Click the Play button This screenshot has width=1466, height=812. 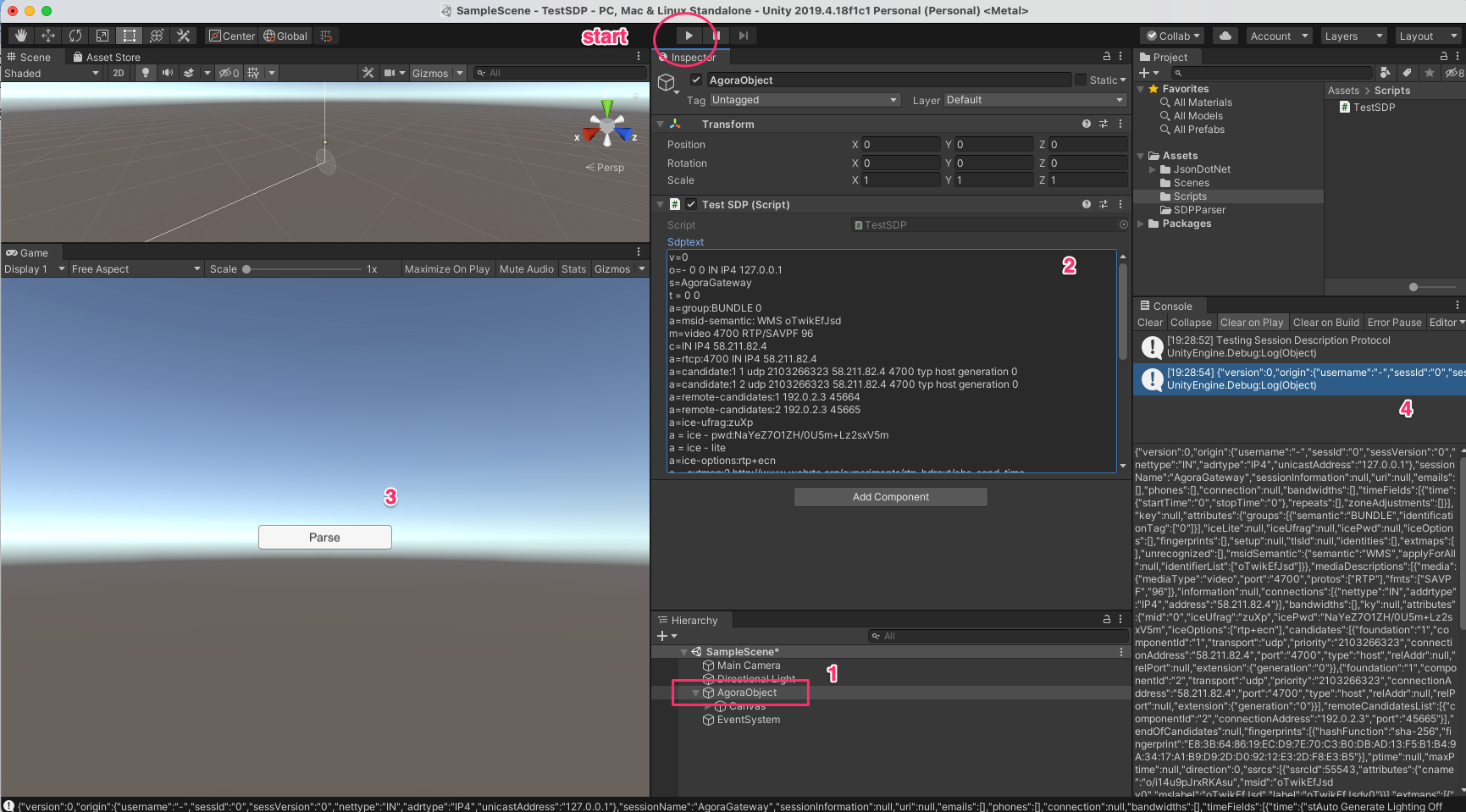pyautogui.click(x=689, y=36)
